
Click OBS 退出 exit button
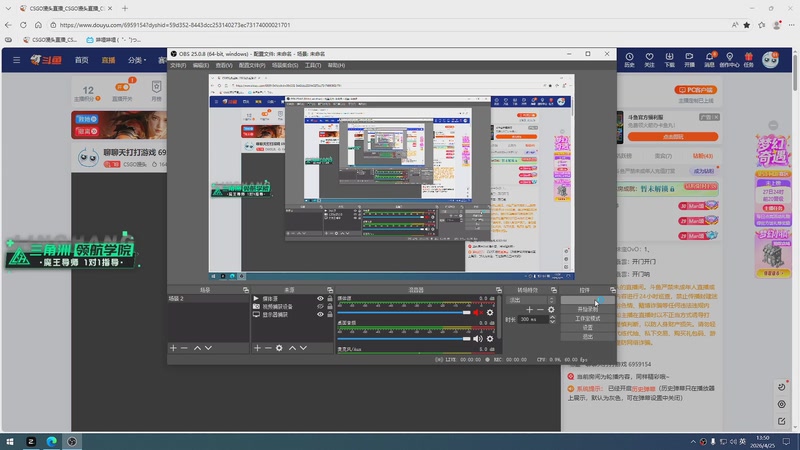tap(588, 337)
